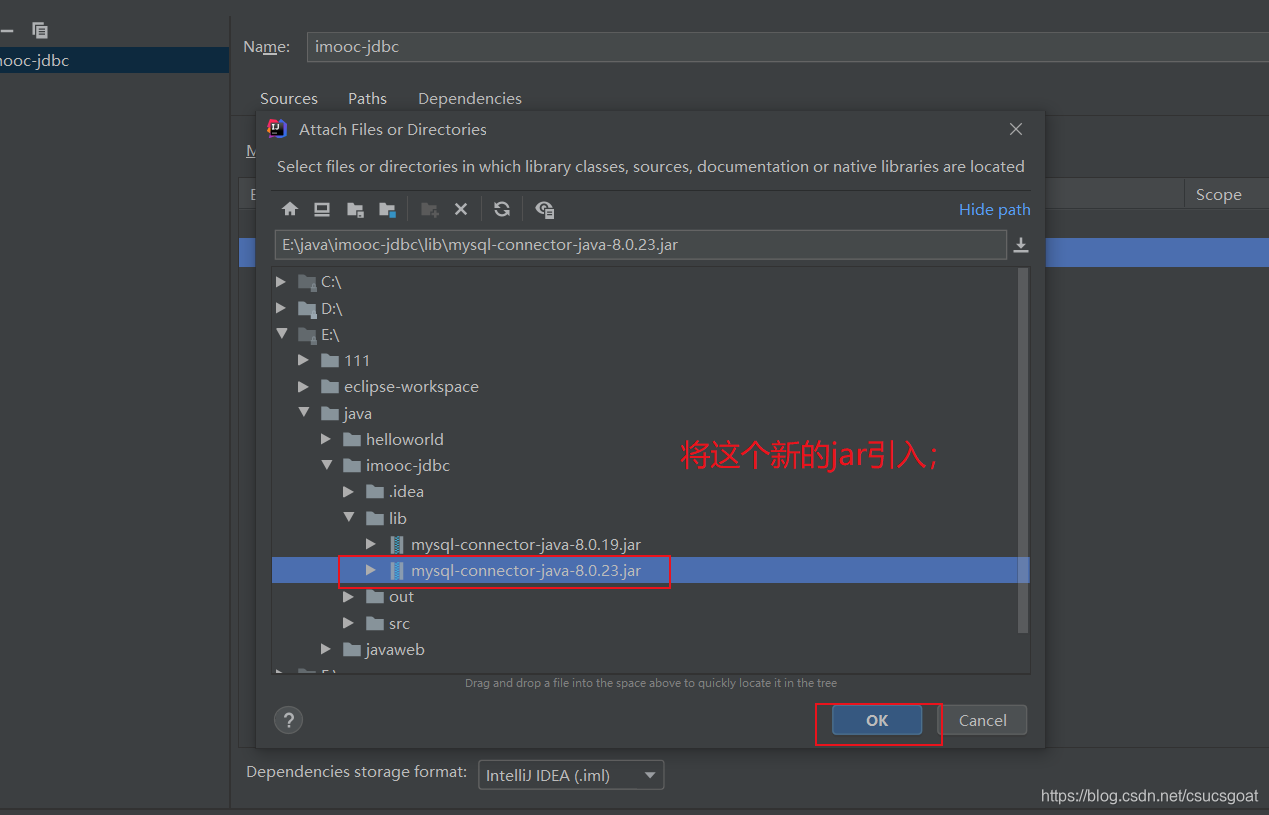Expand the javaweb folder
The height and width of the screenshot is (815, 1269).
[326, 649]
